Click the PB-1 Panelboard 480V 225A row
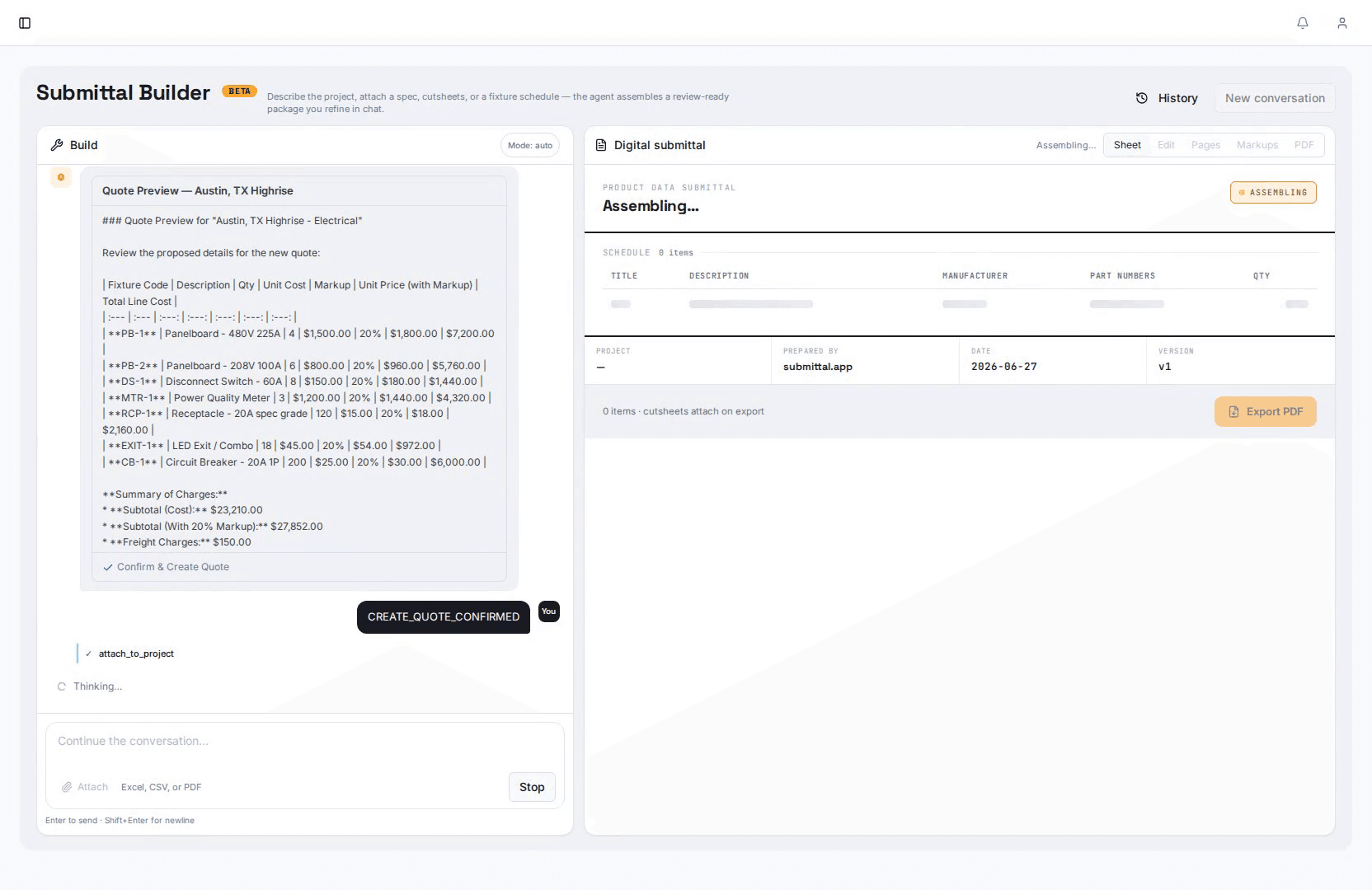Viewport: 1372px width, 890px height. point(298,341)
